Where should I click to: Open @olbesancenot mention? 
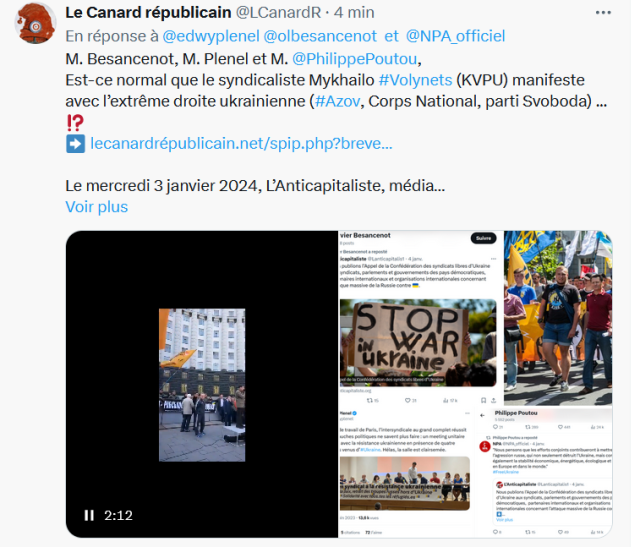coord(320,36)
